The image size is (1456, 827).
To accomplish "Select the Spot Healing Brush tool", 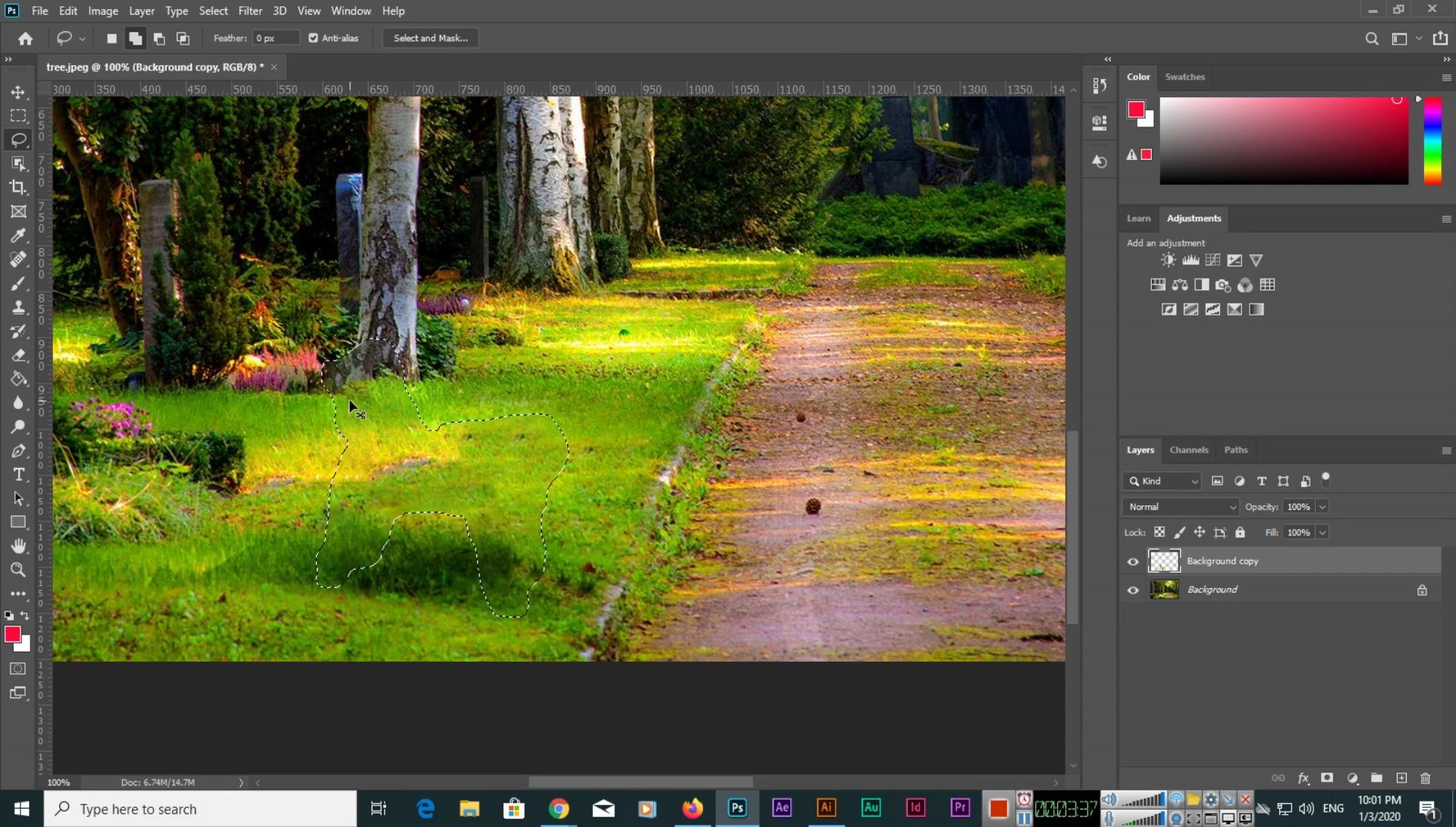I will (18, 259).
